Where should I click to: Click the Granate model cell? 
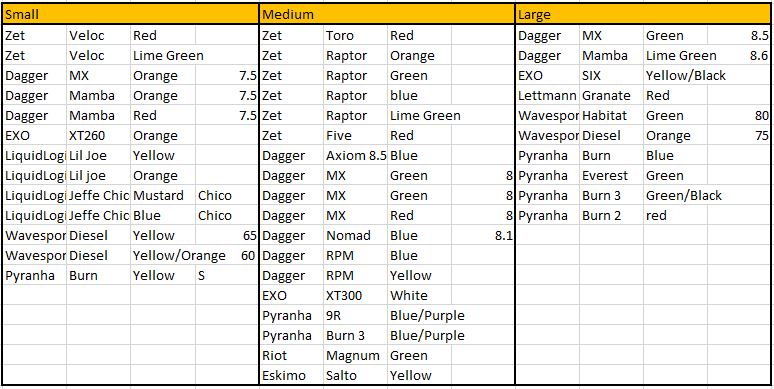tap(612, 95)
